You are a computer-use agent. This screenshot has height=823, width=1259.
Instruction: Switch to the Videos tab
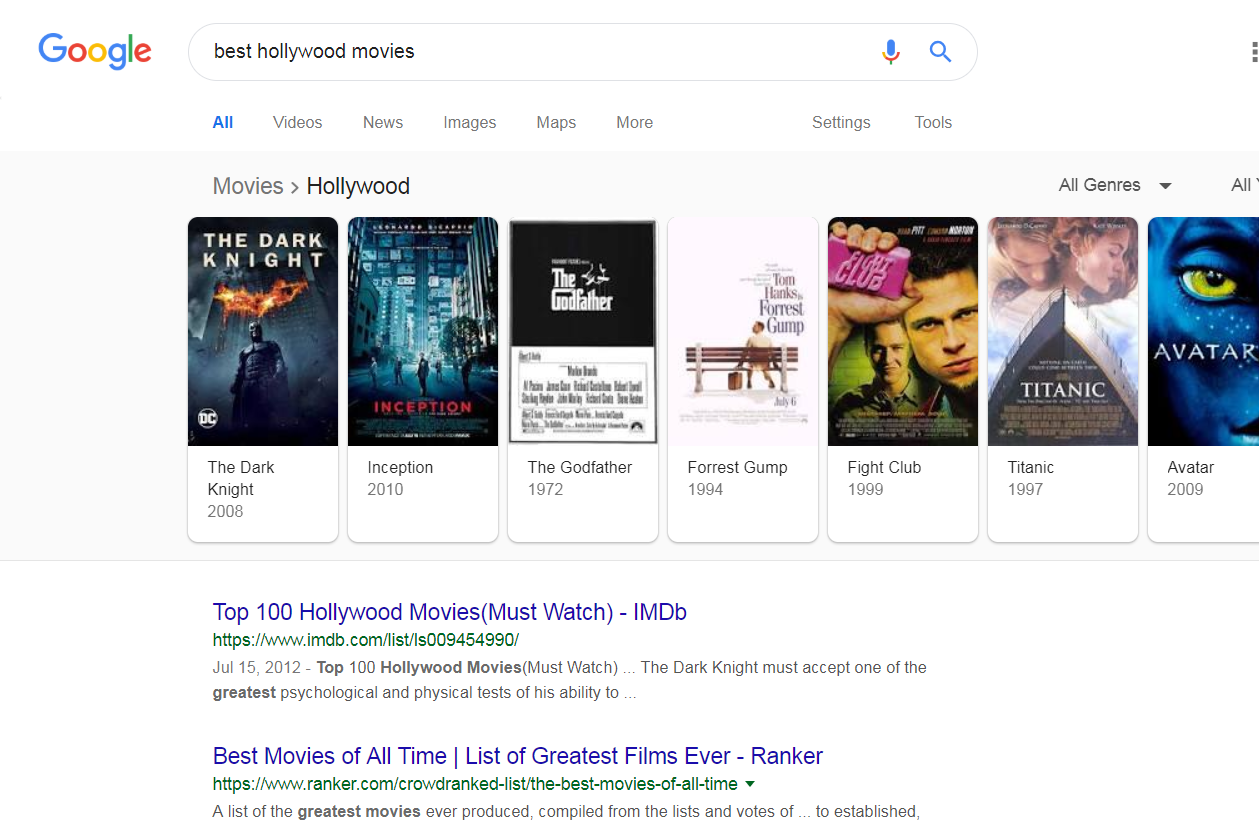[x=298, y=123]
